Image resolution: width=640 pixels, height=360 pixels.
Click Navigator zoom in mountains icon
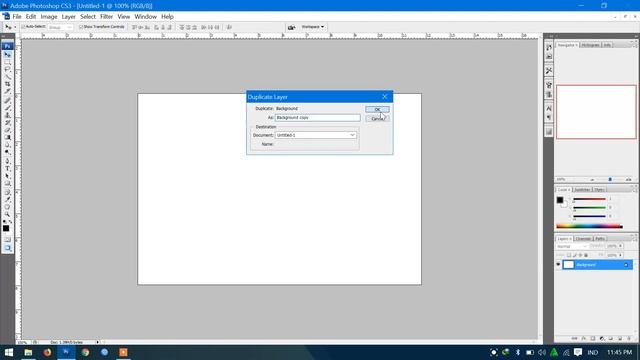629,180
